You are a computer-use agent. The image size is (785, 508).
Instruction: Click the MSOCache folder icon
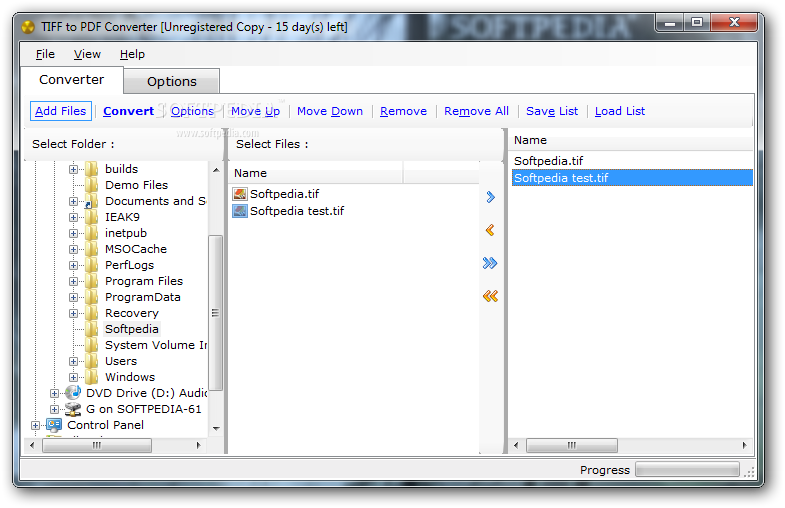click(x=92, y=249)
